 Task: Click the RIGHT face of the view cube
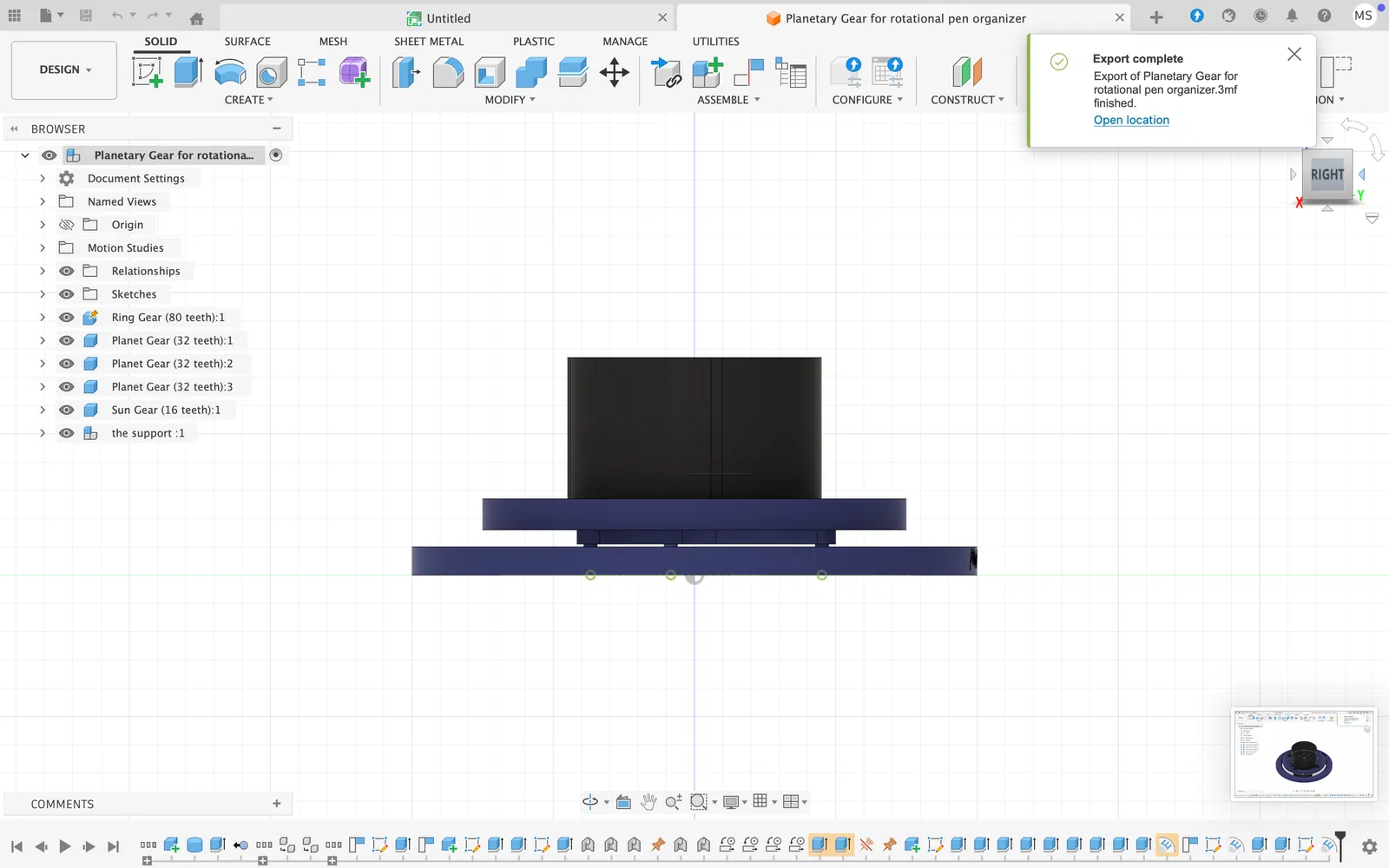pos(1327,174)
